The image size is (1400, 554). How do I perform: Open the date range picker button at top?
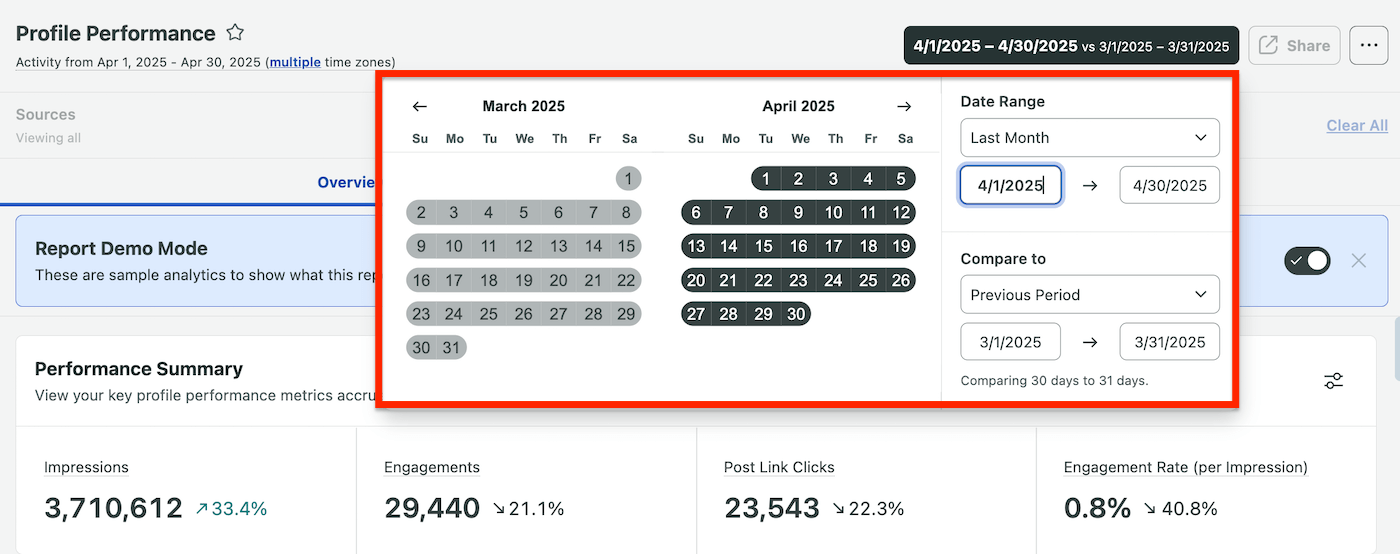pyautogui.click(x=1071, y=45)
